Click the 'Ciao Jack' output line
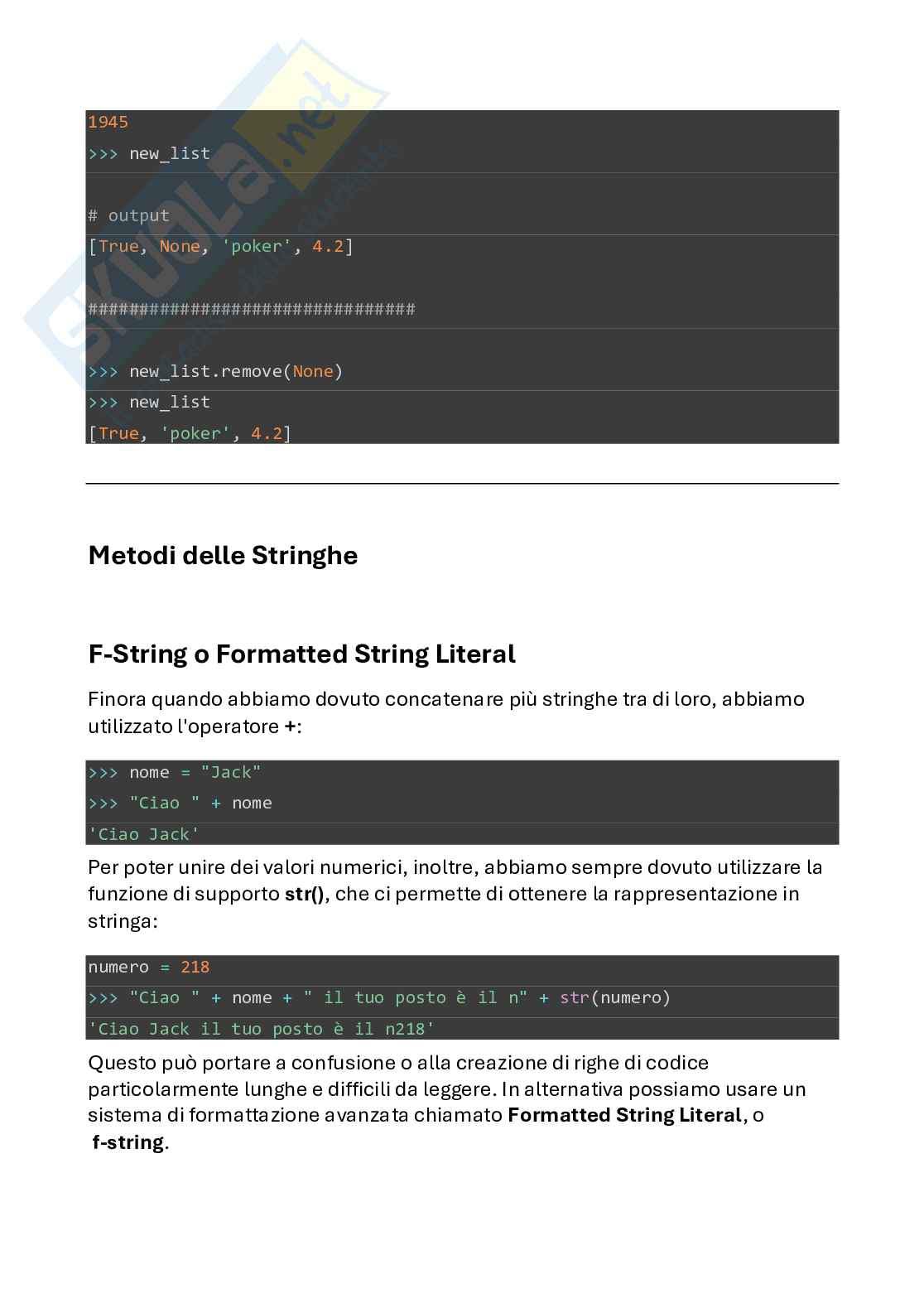 point(144,834)
